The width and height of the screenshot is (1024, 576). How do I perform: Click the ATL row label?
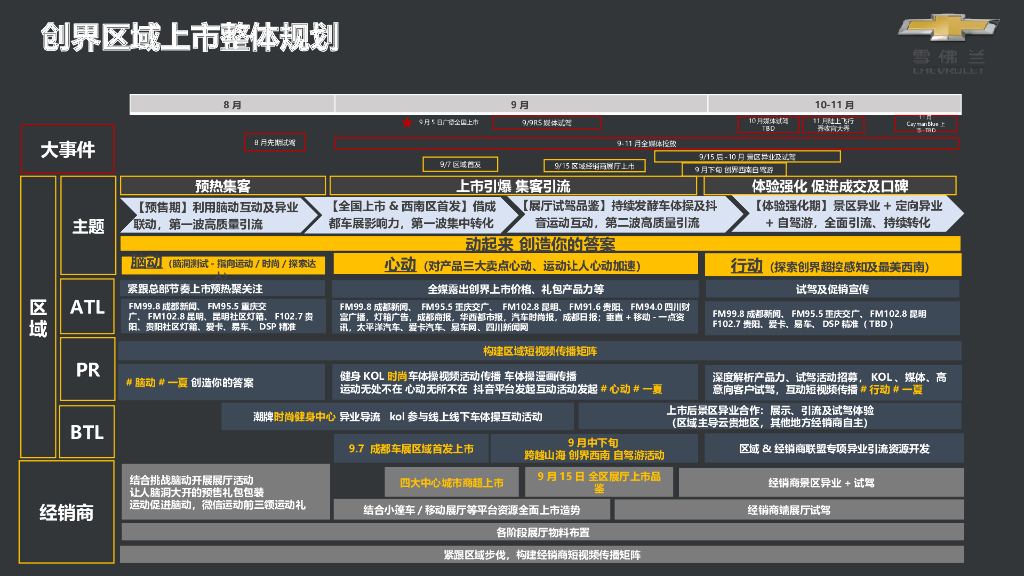click(x=87, y=308)
